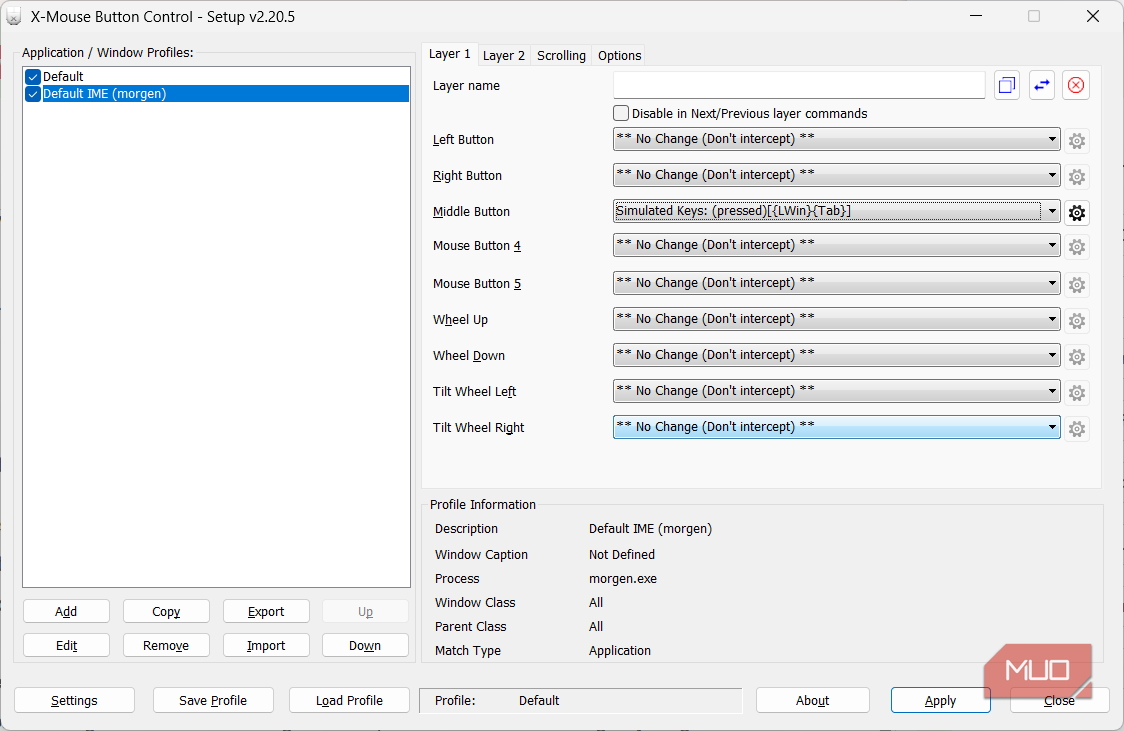Click the morgen.exe process value
This screenshot has width=1124, height=731.
623,578
